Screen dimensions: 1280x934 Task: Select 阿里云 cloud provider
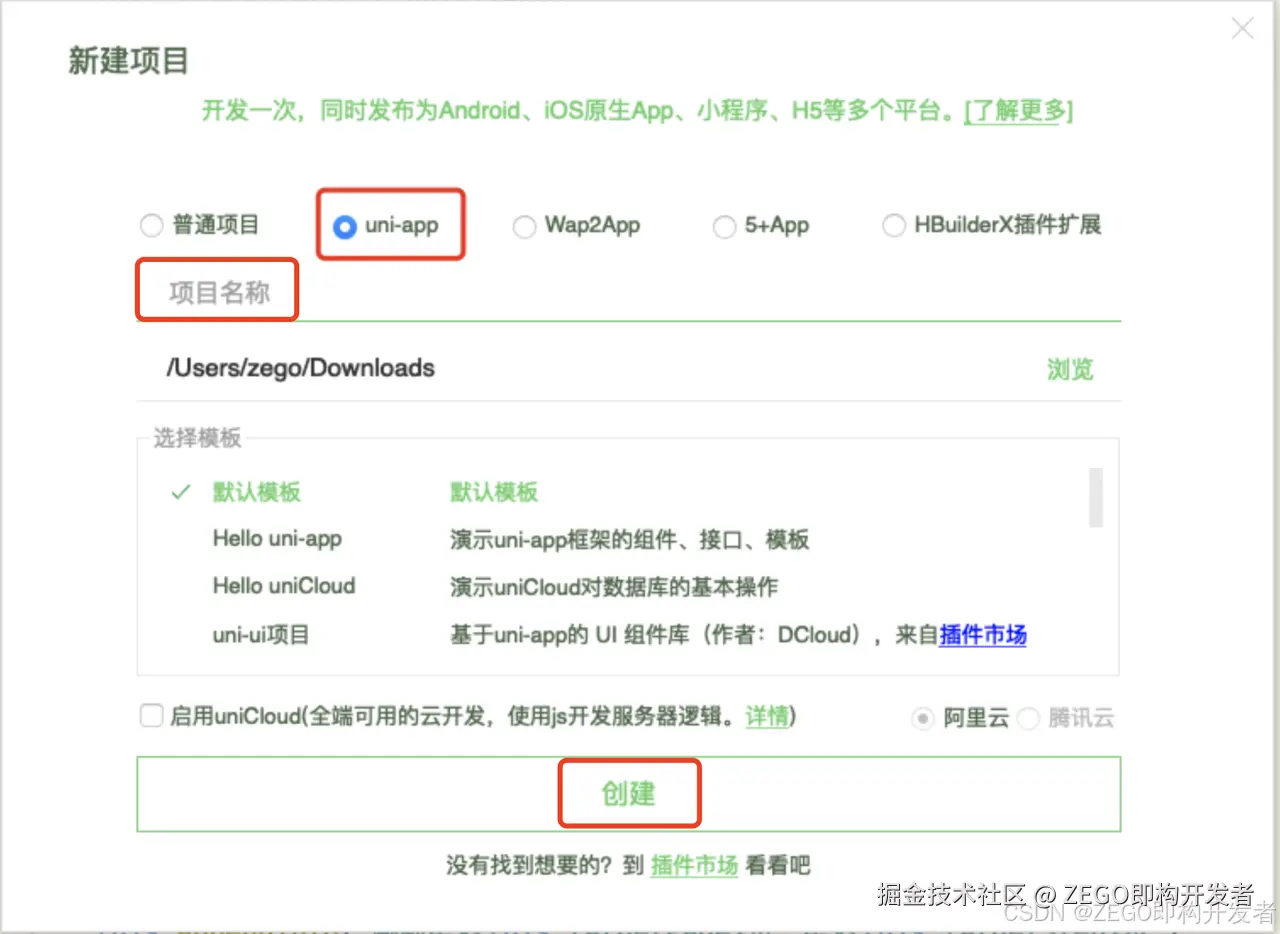(923, 718)
